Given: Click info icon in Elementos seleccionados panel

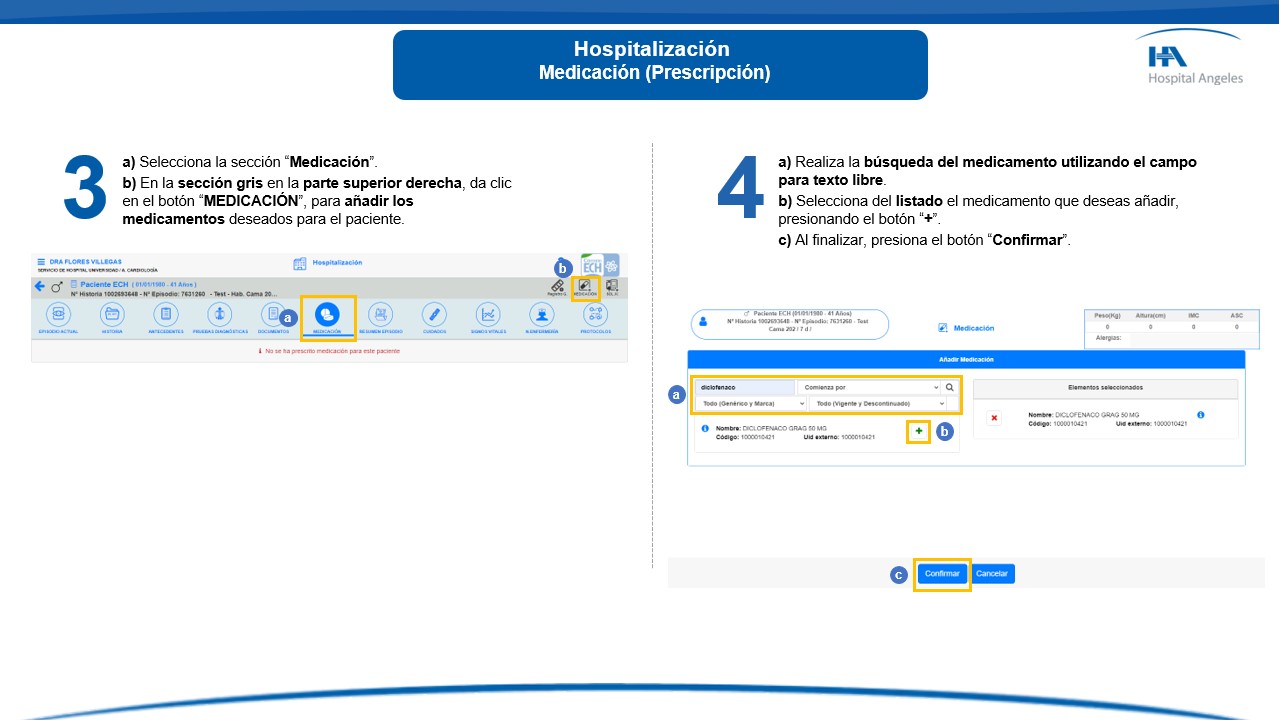Looking at the screenshot, I should point(1200,415).
